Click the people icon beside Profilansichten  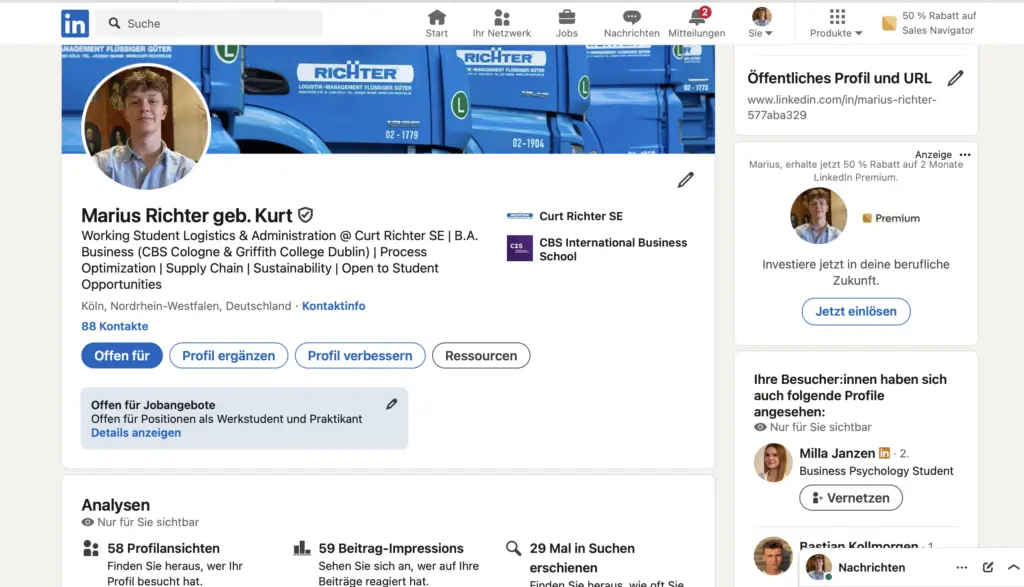click(91, 548)
